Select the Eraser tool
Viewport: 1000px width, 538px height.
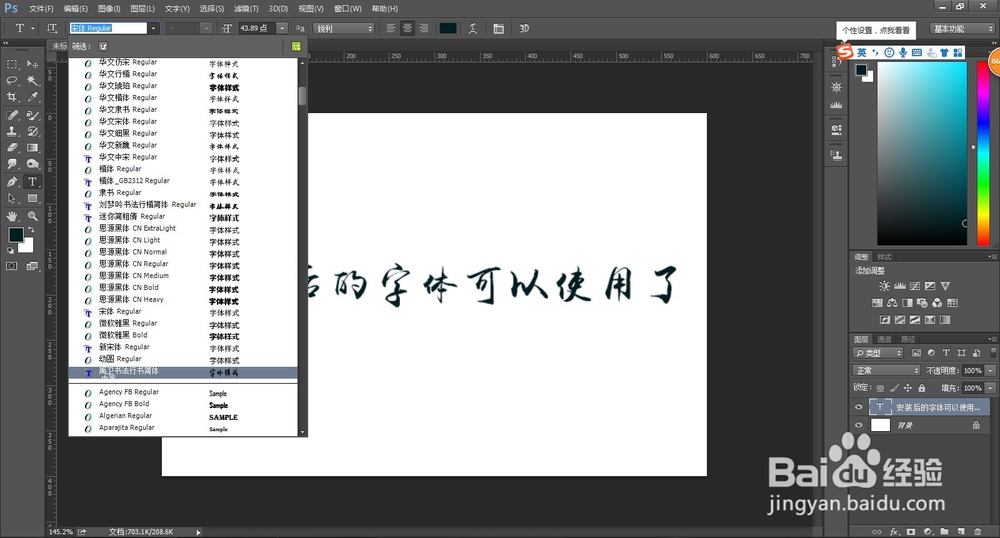(12, 147)
